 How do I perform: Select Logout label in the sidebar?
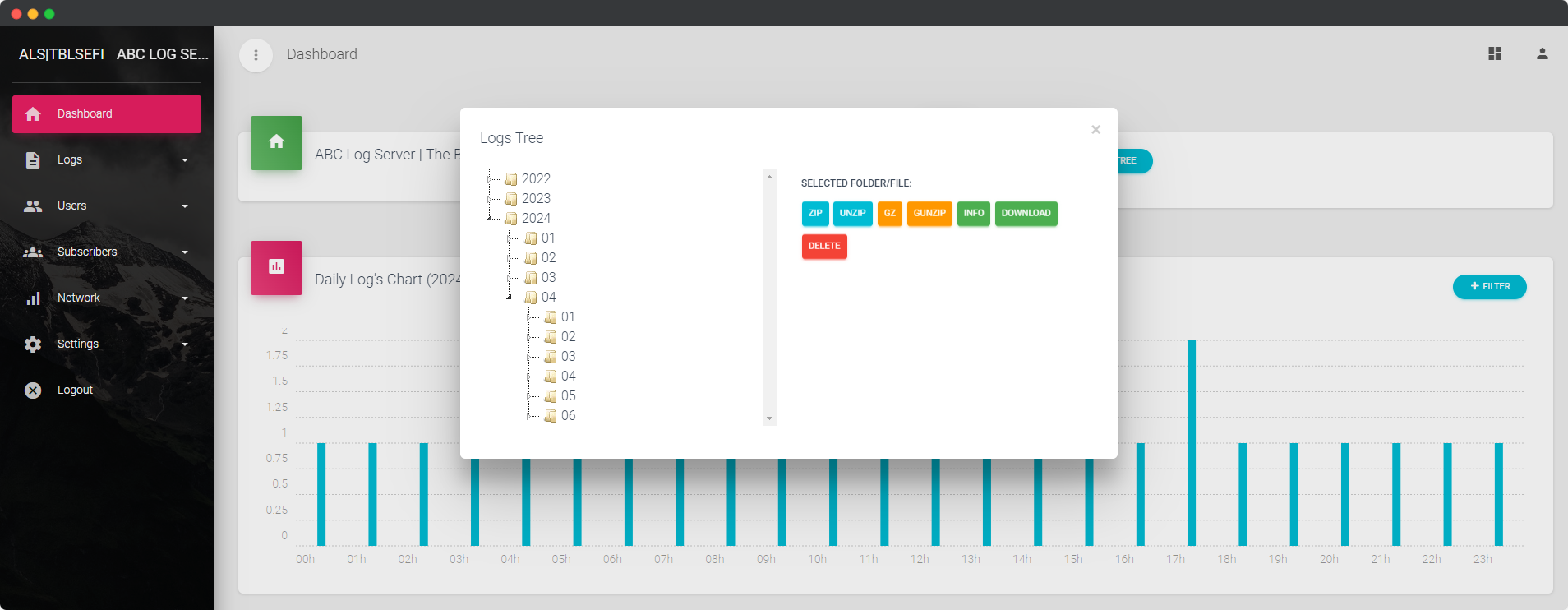[x=75, y=390]
